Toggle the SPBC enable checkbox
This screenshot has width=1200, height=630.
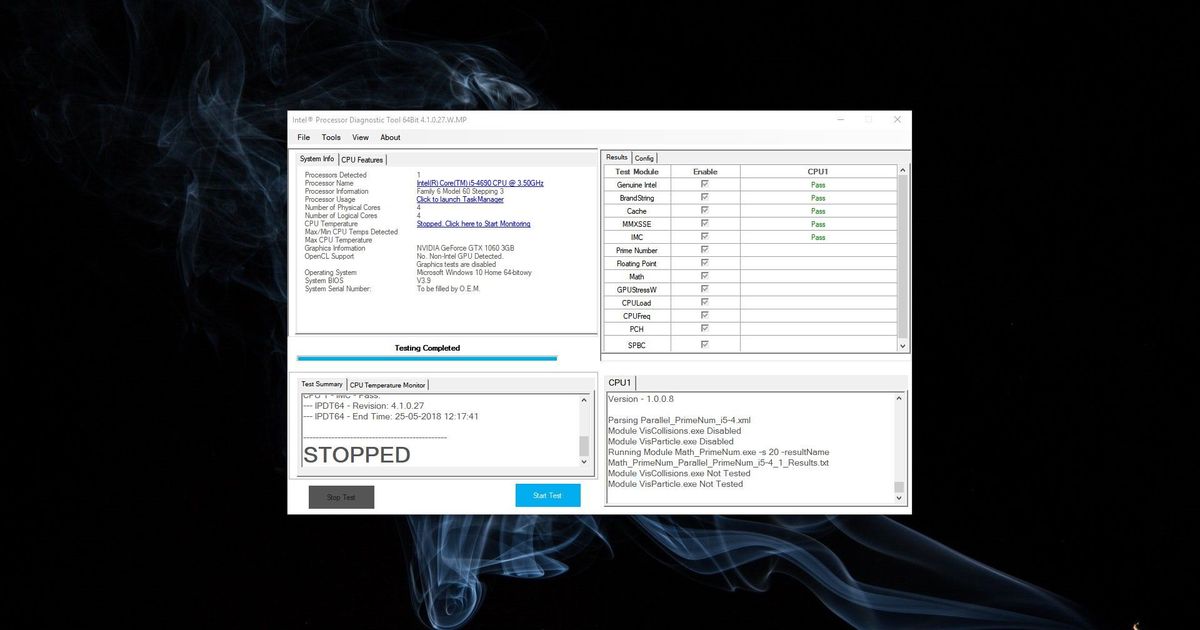(705, 344)
